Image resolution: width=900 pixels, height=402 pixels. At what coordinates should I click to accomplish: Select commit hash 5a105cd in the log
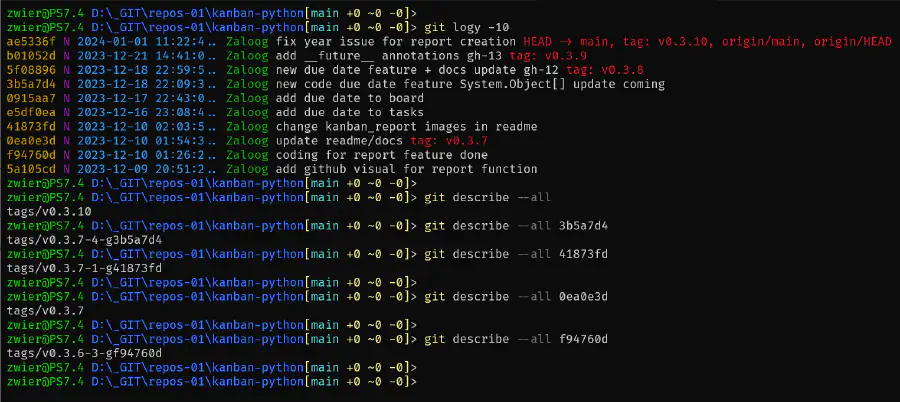coord(32,169)
